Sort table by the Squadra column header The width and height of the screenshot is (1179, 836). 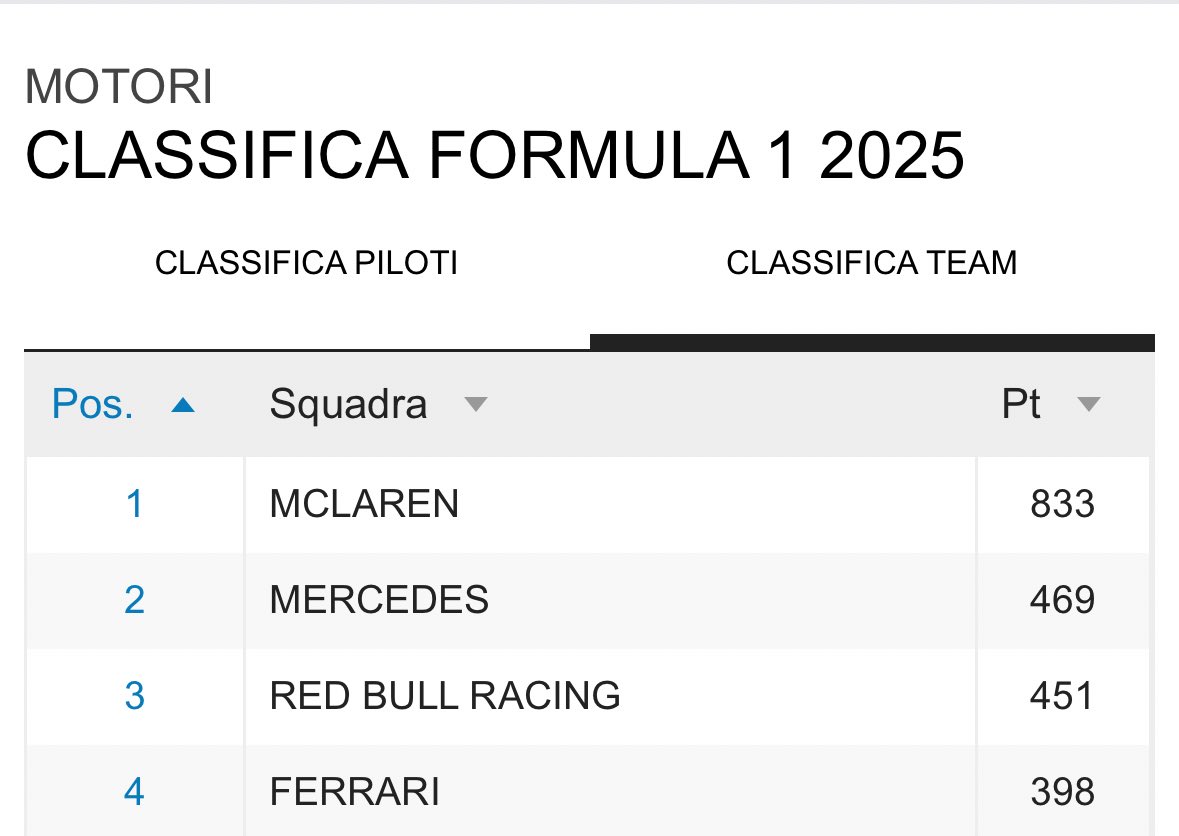tap(348, 404)
